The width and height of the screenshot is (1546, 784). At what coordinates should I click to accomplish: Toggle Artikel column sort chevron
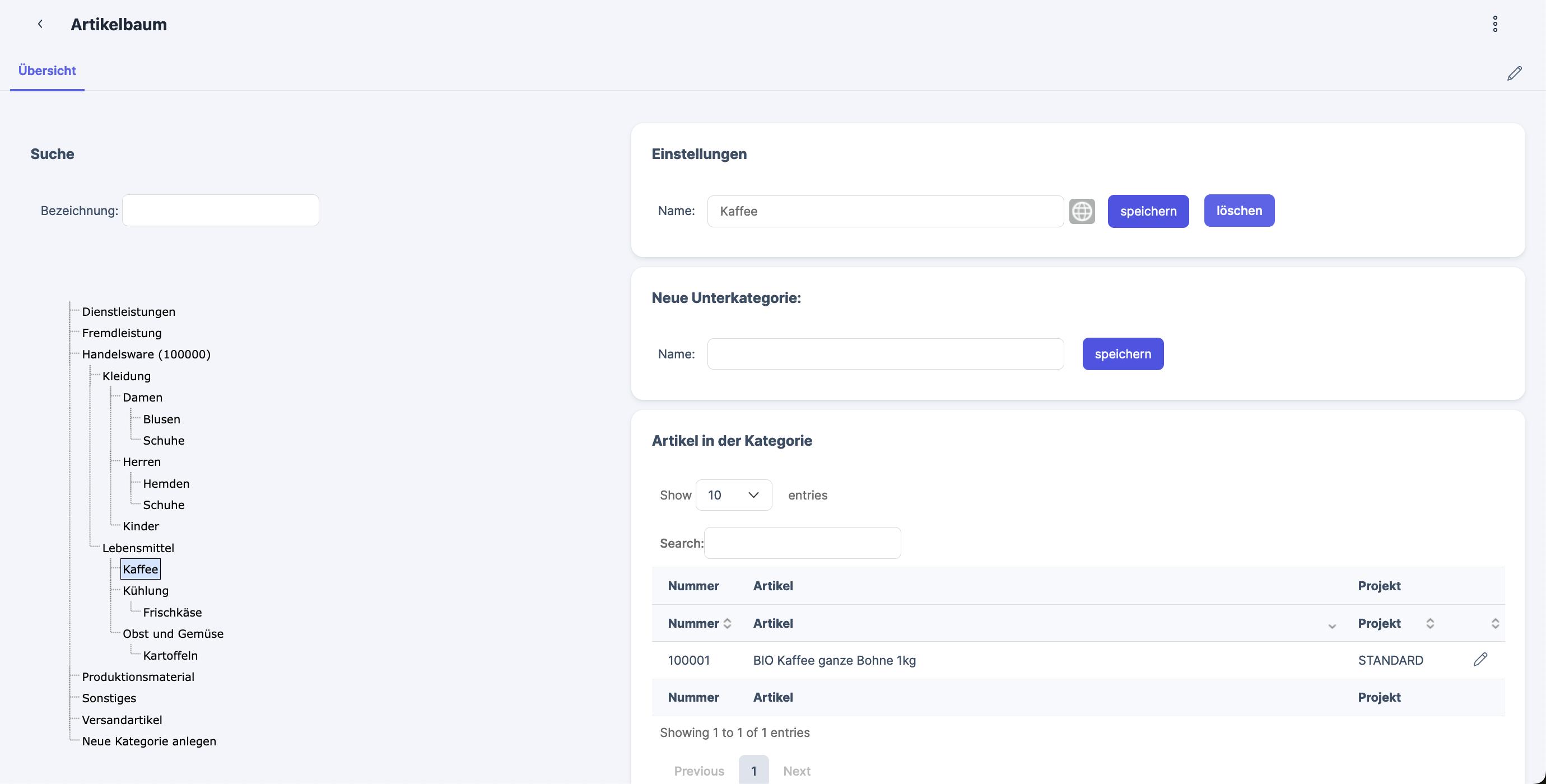coord(1332,626)
